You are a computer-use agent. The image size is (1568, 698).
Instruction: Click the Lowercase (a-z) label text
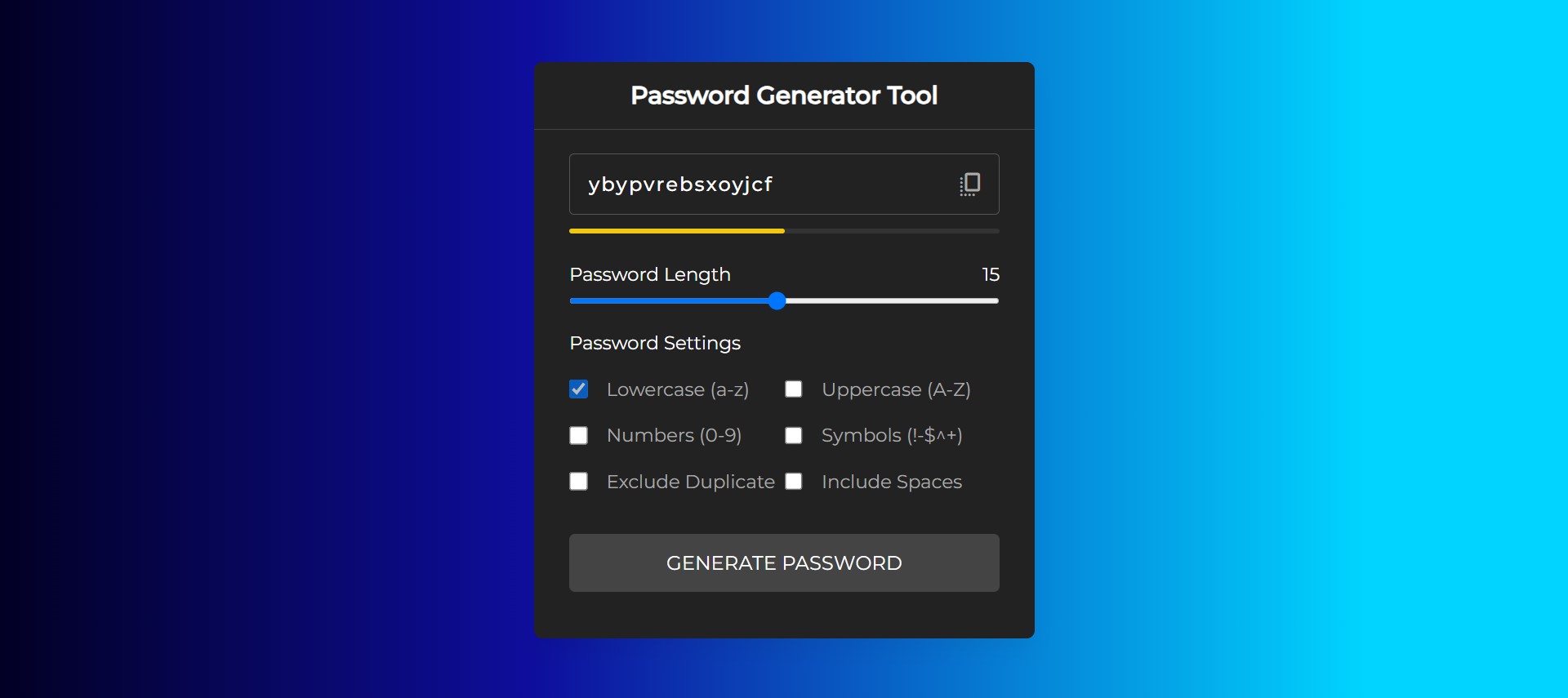click(678, 390)
